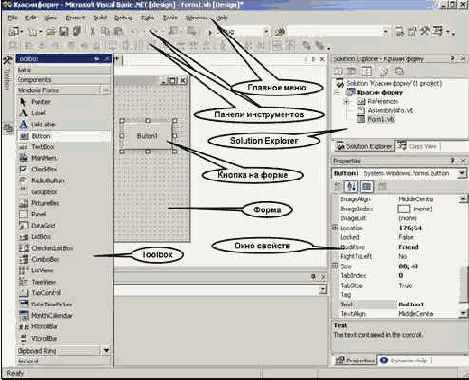Click the Toolbox scroll-down arrow
Screen dimensions: 469x380
(x=106, y=350)
